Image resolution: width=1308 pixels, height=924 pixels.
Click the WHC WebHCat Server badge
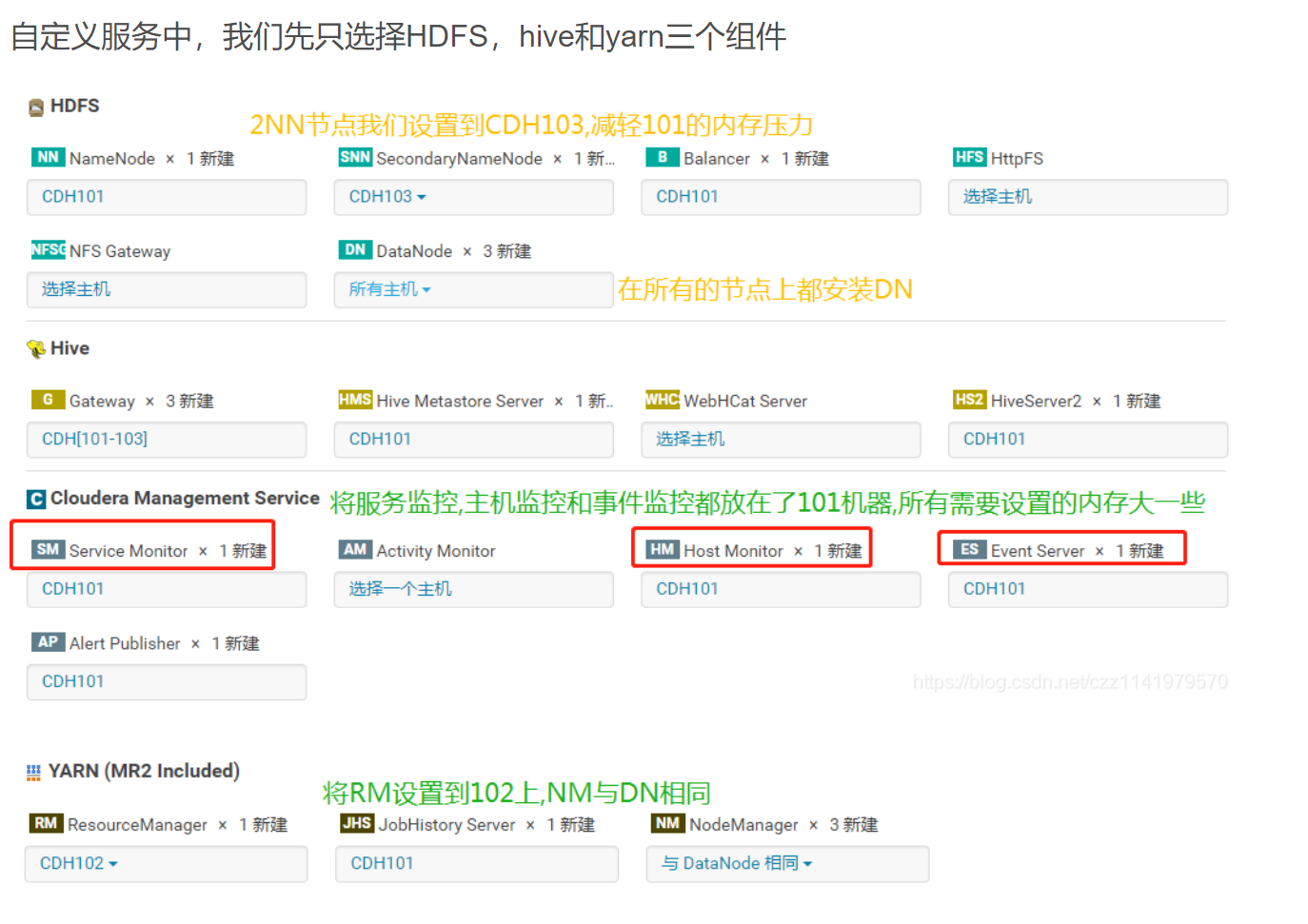point(663,400)
